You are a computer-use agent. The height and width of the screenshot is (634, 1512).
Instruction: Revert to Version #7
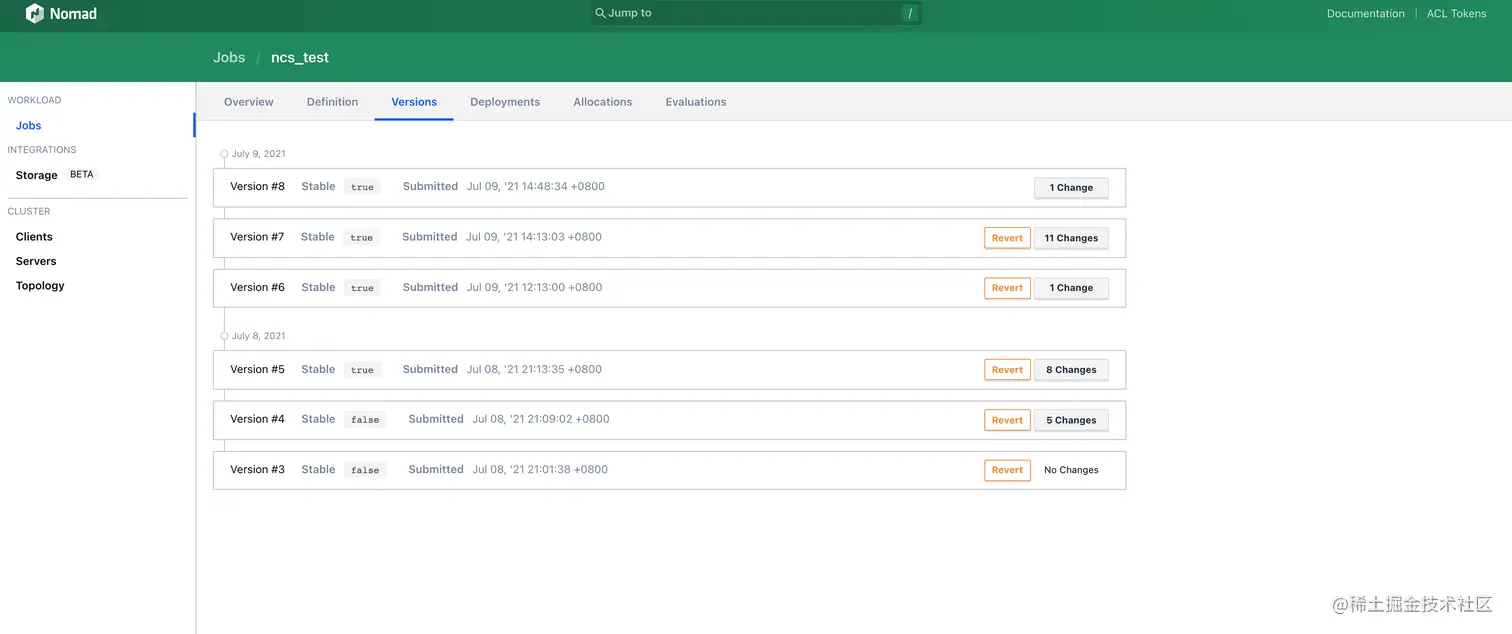point(1007,238)
